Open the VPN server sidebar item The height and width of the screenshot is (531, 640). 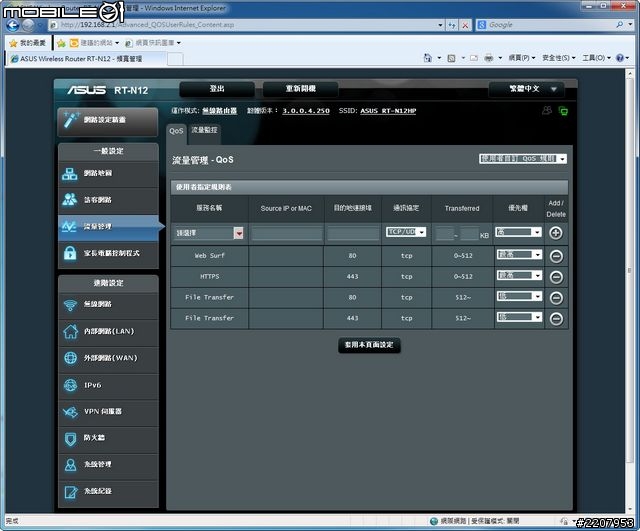point(108,412)
